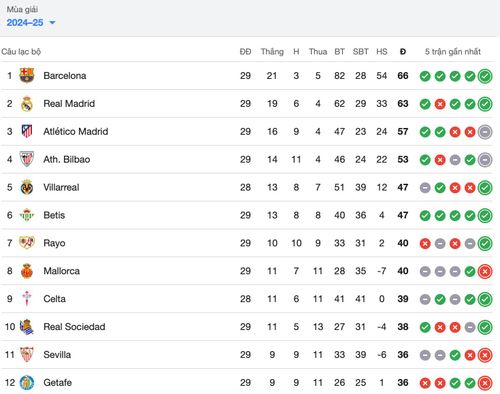The height and width of the screenshot is (394, 500).
Task: Click the 5 trận gần nhất header
Action: 453,52
